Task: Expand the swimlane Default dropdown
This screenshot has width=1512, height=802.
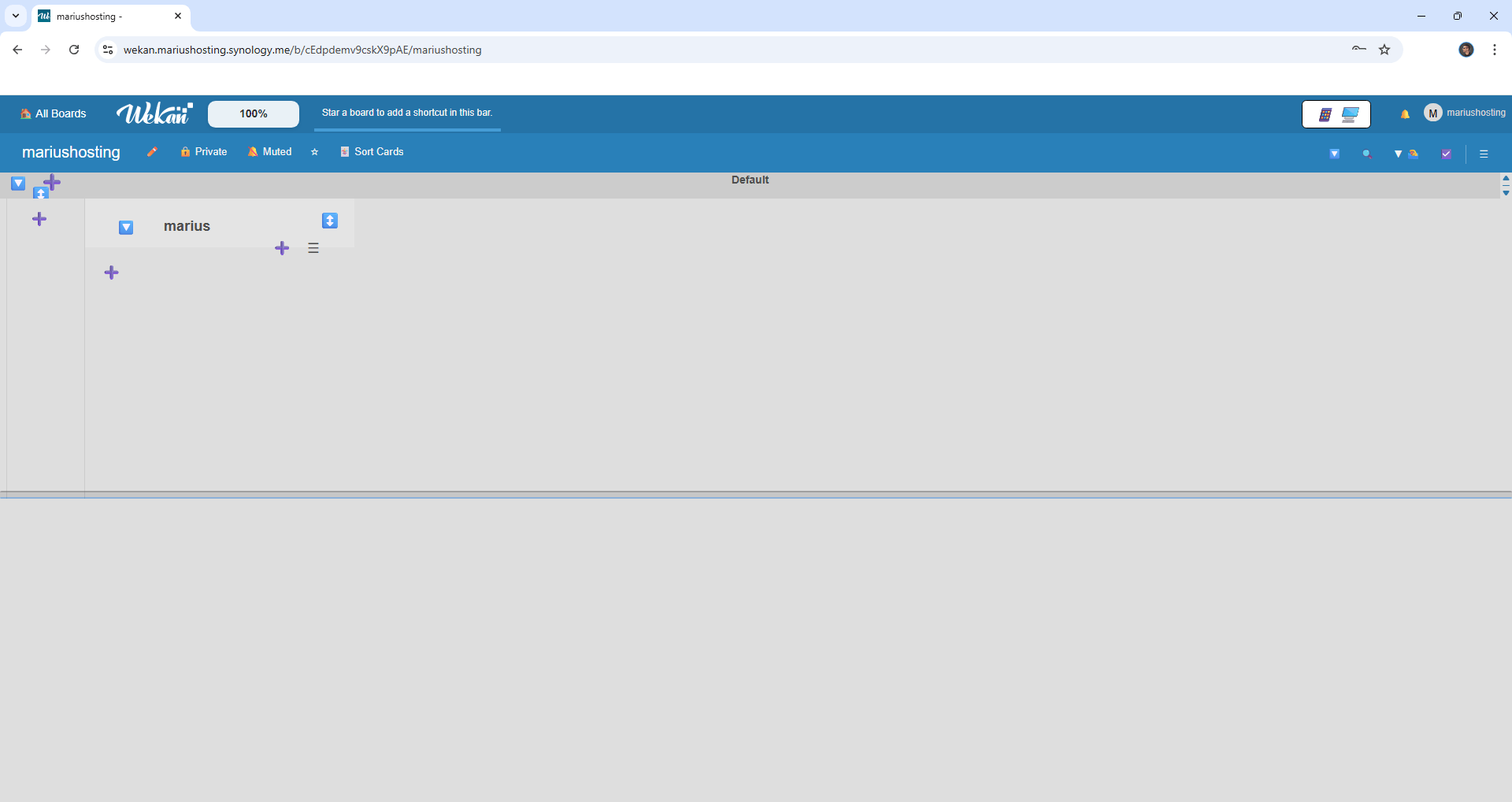Action: (x=17, y=184)
